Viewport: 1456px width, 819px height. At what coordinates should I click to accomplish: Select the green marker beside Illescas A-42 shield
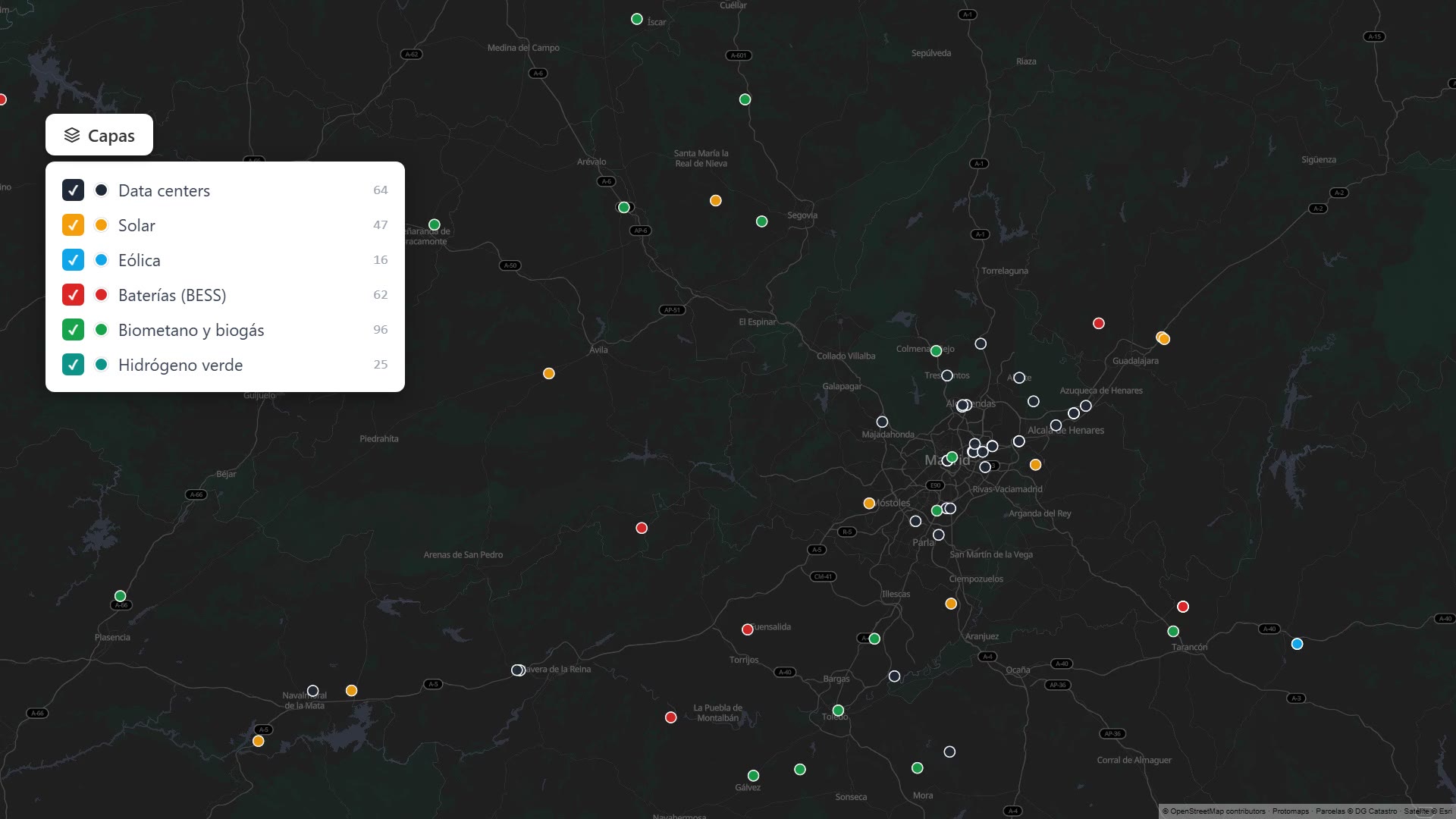point(874,639)
